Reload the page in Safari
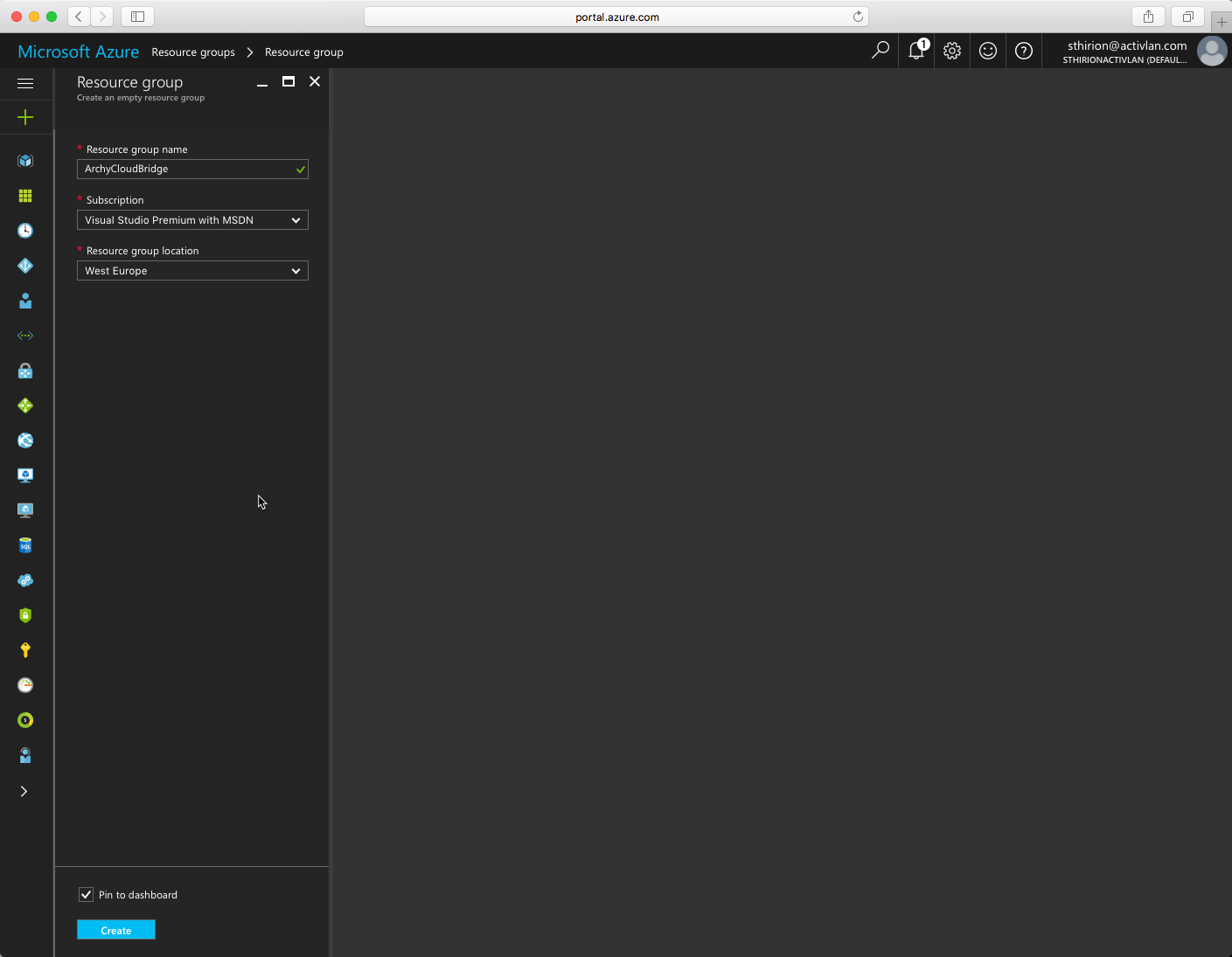 tap(858, 17)
